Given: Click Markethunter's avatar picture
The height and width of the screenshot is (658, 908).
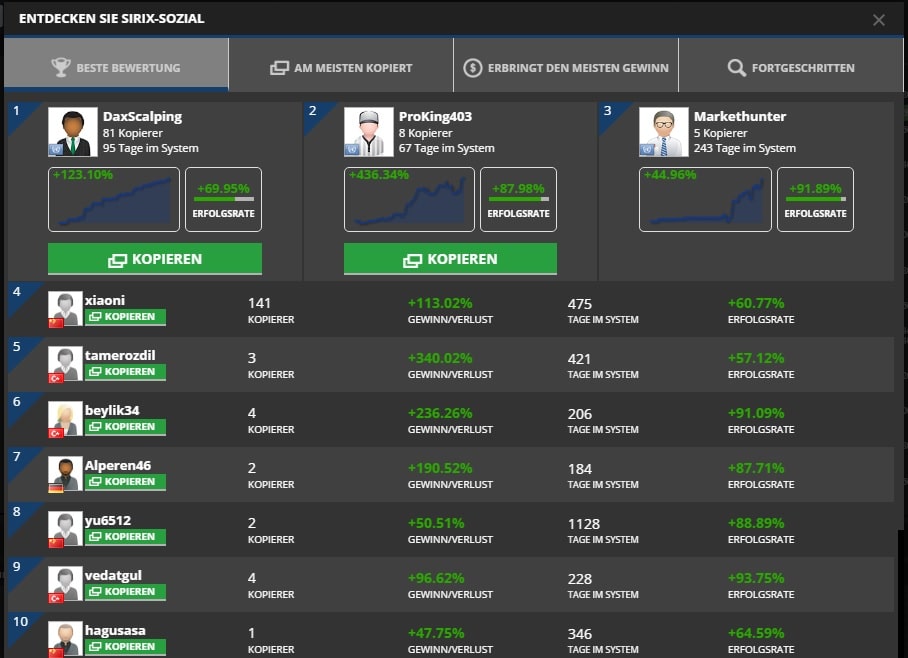Looking at the screenshot, I should click(x=663, y=132).
